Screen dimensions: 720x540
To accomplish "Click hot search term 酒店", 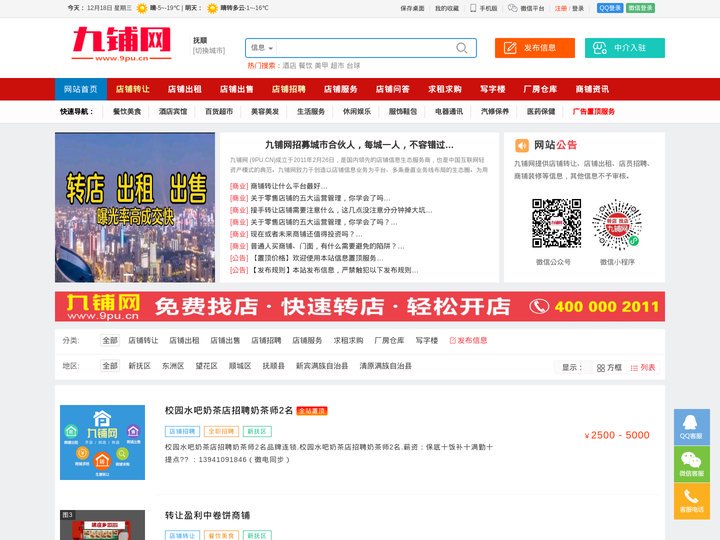I will click(x=289, y=66).
